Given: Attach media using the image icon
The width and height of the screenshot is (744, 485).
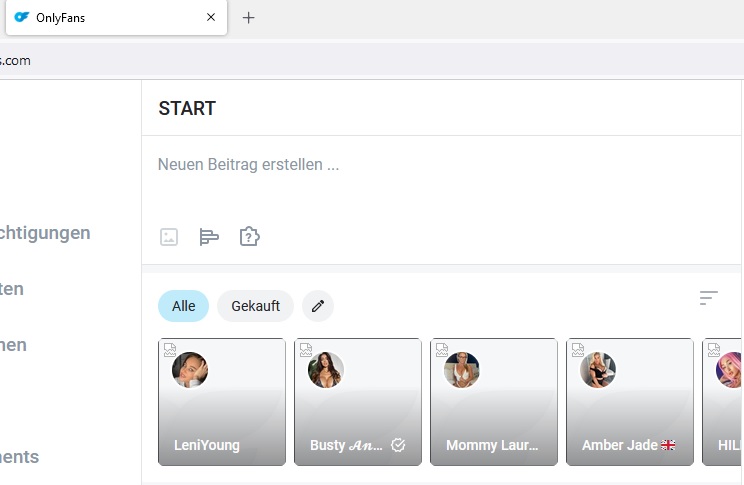Looking at the screenshot, I should (169, 237).
